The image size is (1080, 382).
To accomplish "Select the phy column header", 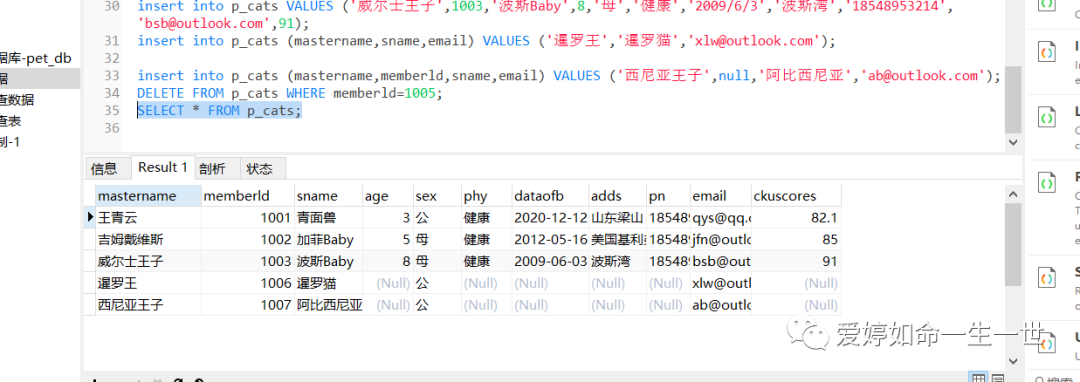I will pyautogui.click(x=486, y=195).
